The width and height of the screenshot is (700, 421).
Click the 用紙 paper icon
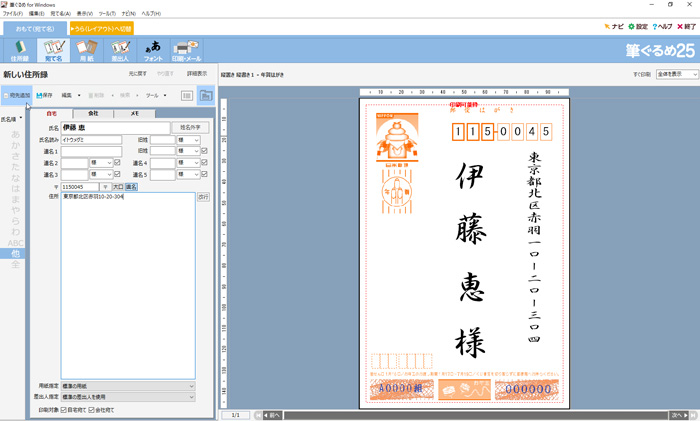click(x=89, y=49)
